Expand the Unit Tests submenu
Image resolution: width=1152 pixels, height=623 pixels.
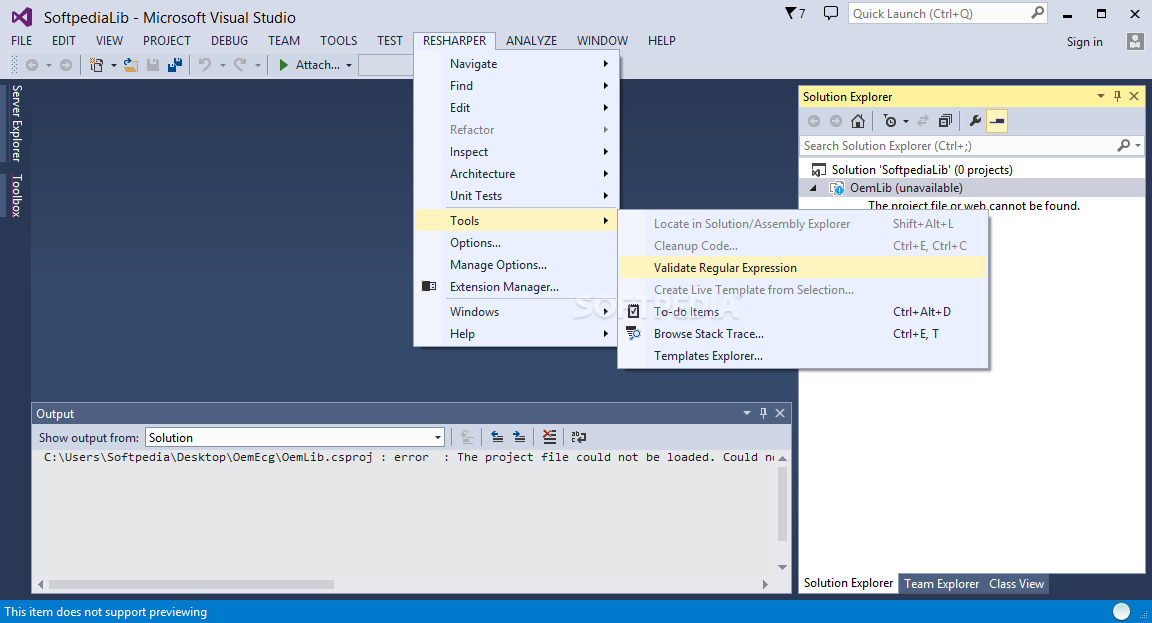click(x=516, y=196)
